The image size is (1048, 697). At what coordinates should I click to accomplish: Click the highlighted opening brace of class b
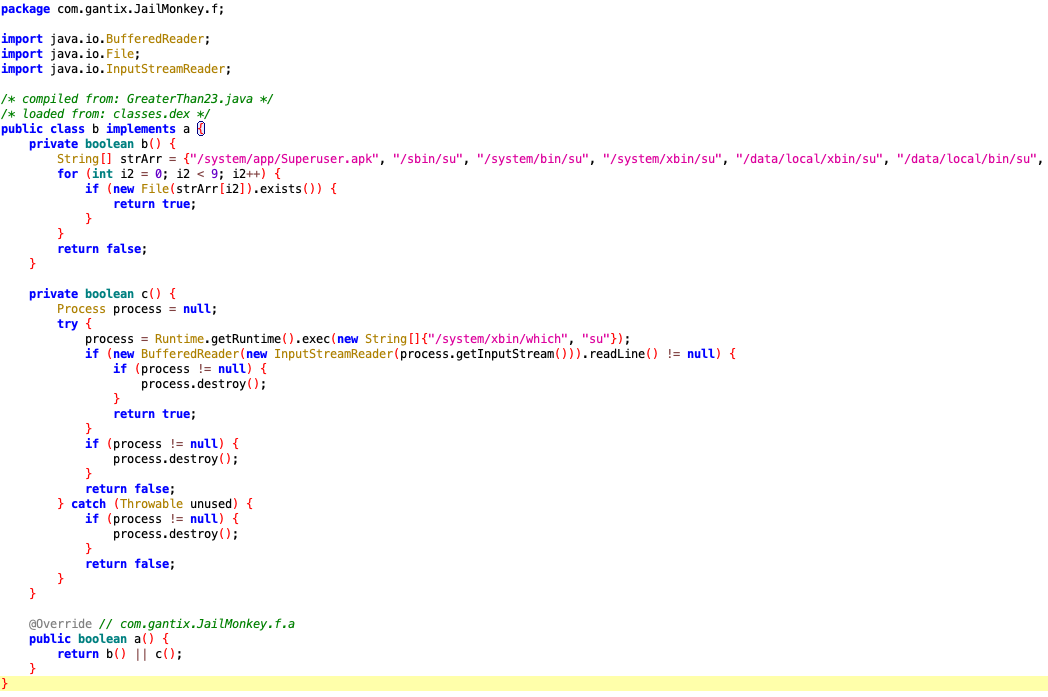tap(200, 129)
